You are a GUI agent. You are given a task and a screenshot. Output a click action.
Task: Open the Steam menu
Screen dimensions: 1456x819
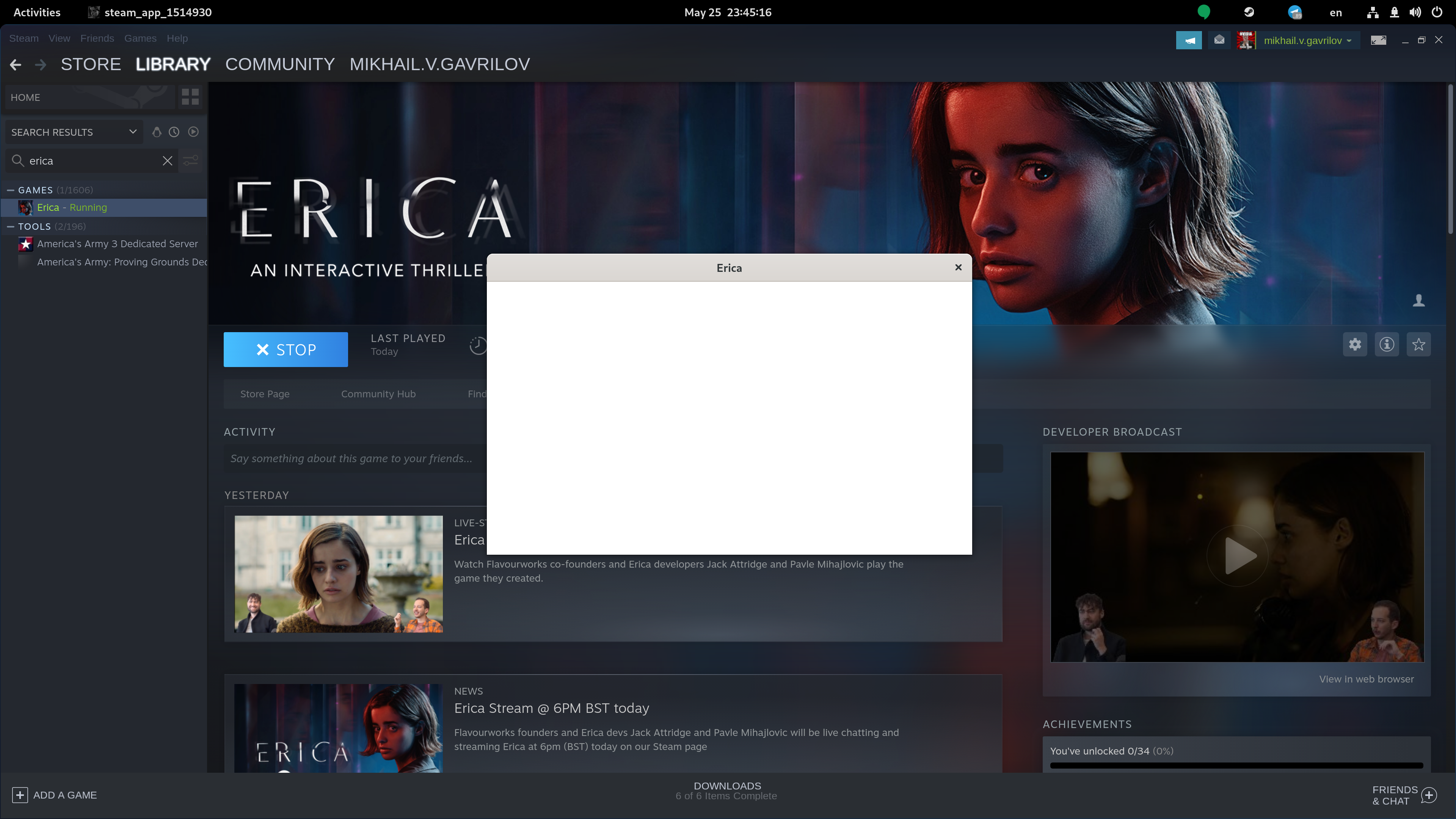point(24,38)
